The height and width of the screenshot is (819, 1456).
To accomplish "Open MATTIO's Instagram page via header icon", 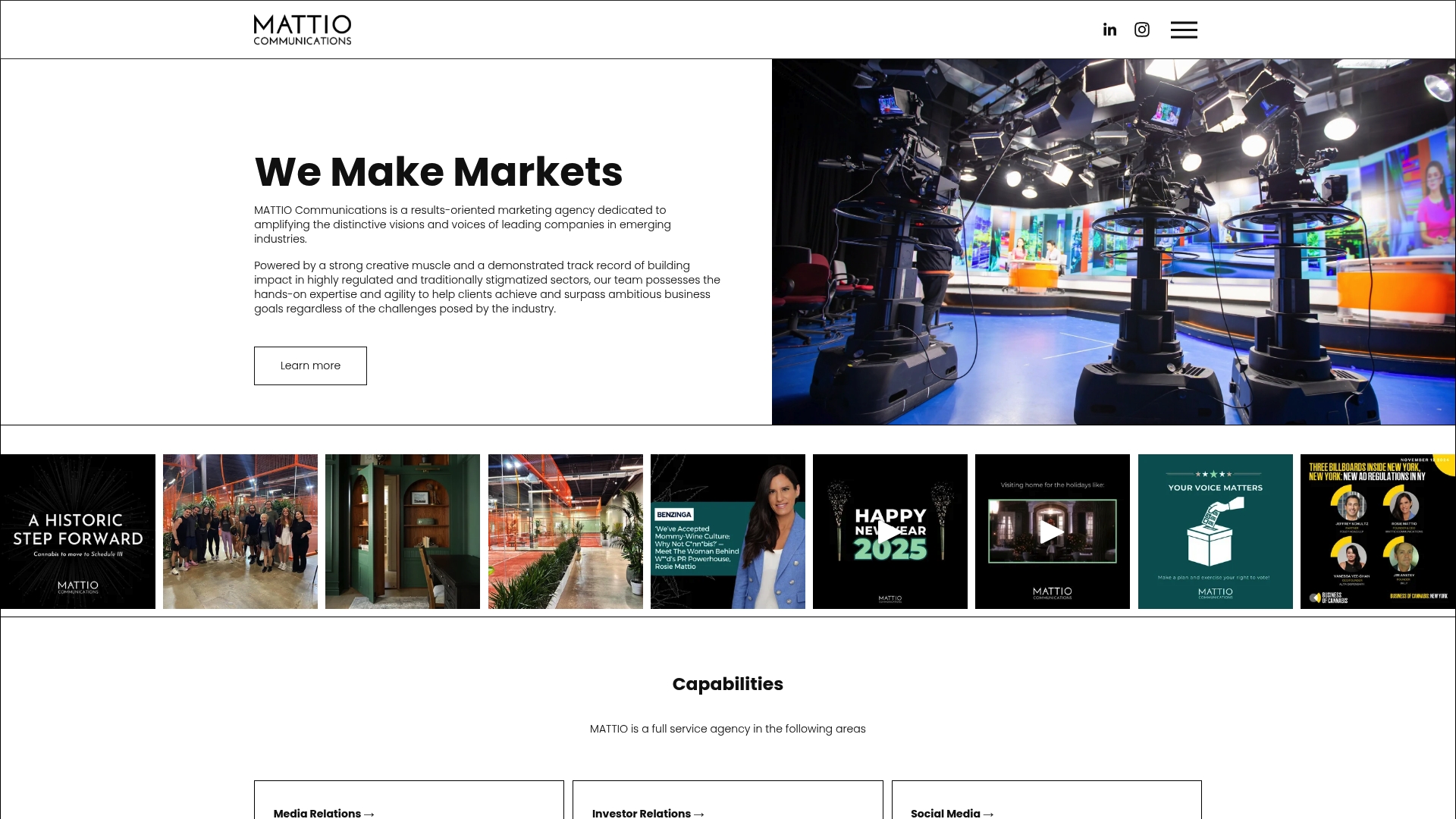I will (x=1141, y=29).
